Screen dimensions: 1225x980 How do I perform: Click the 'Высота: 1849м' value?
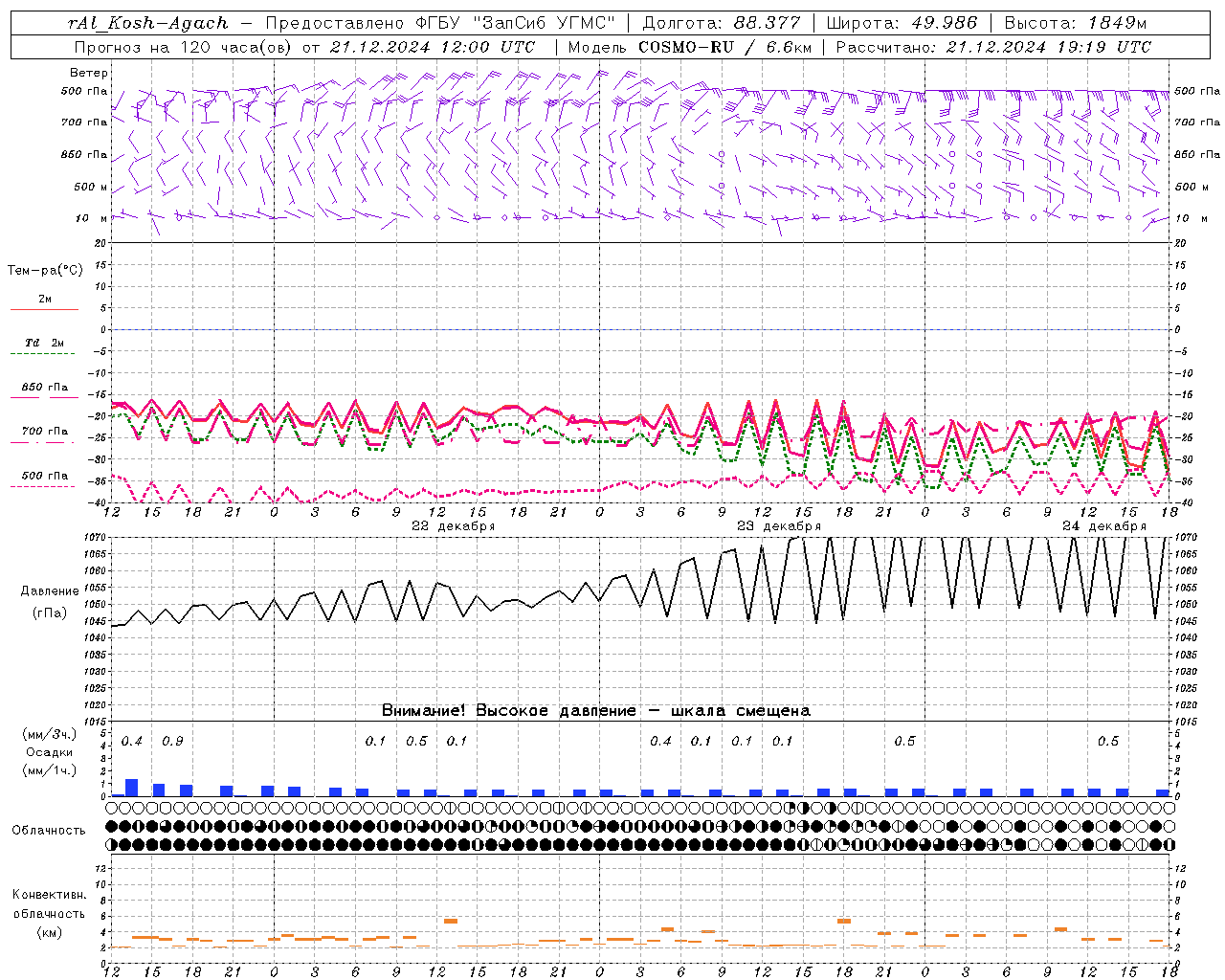1075,23
